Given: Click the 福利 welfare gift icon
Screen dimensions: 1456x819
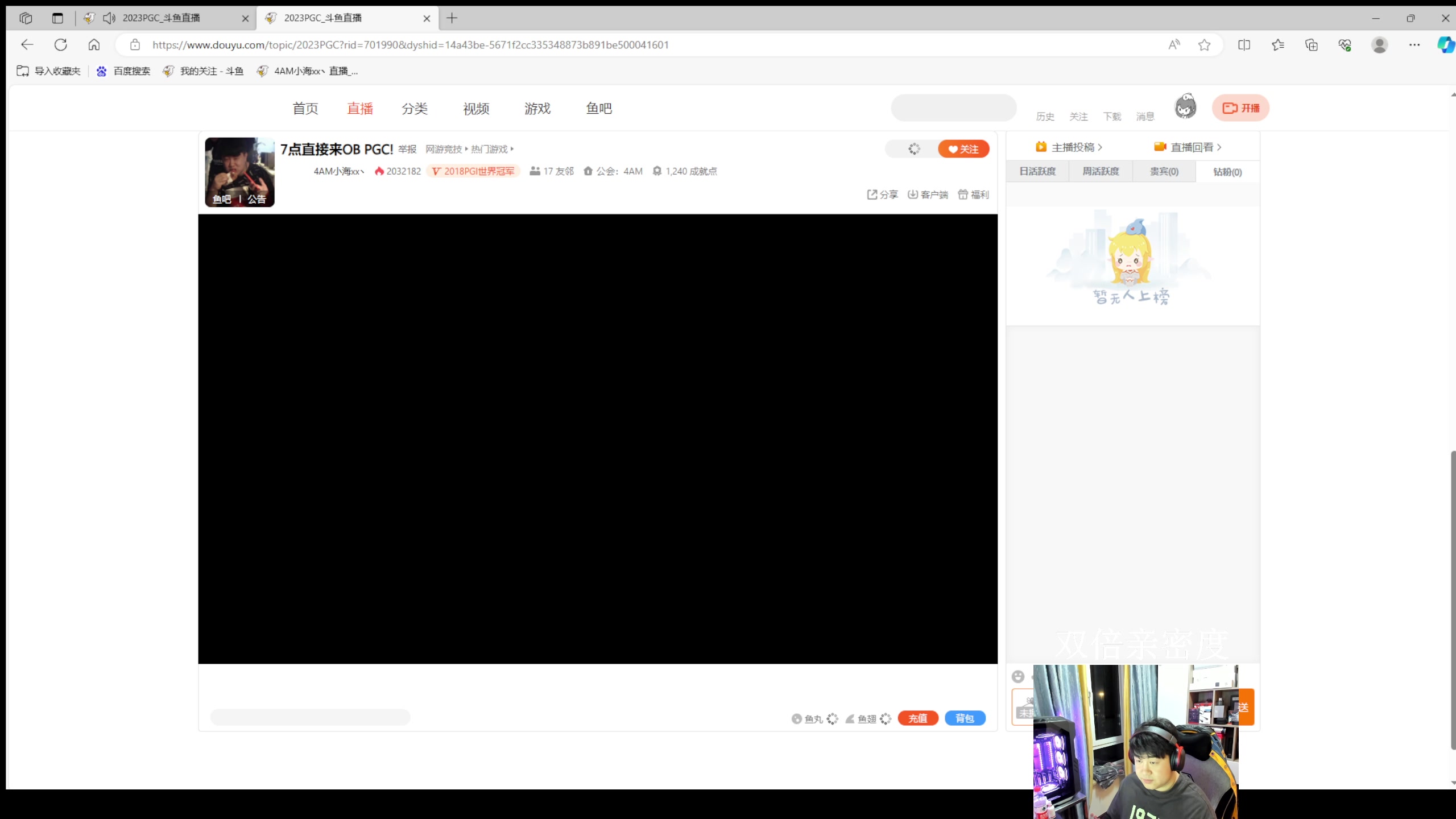Looking at the screenshot, I should click(x=973, y=194).
